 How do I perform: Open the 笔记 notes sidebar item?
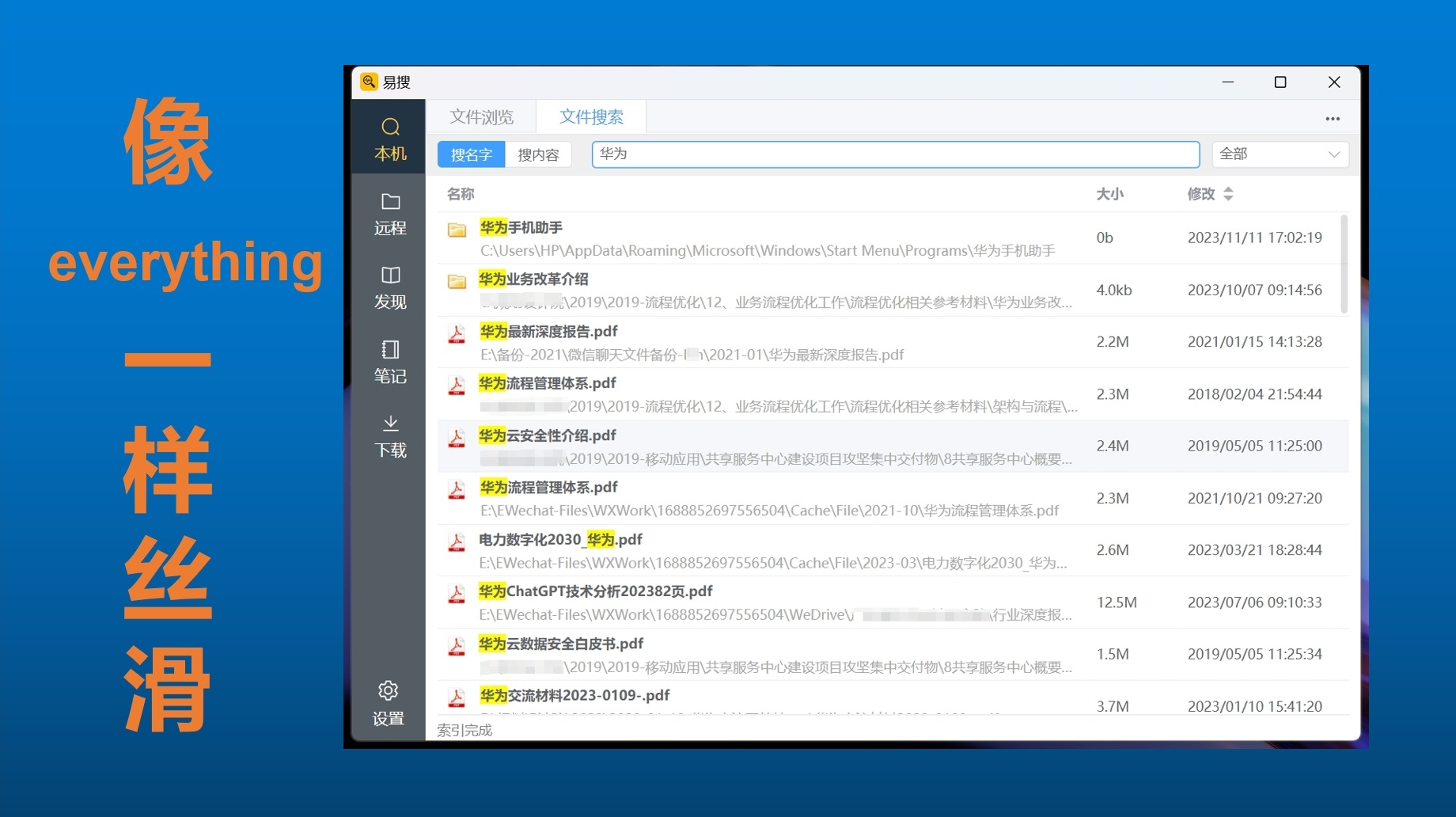click(x=390, y=362)
